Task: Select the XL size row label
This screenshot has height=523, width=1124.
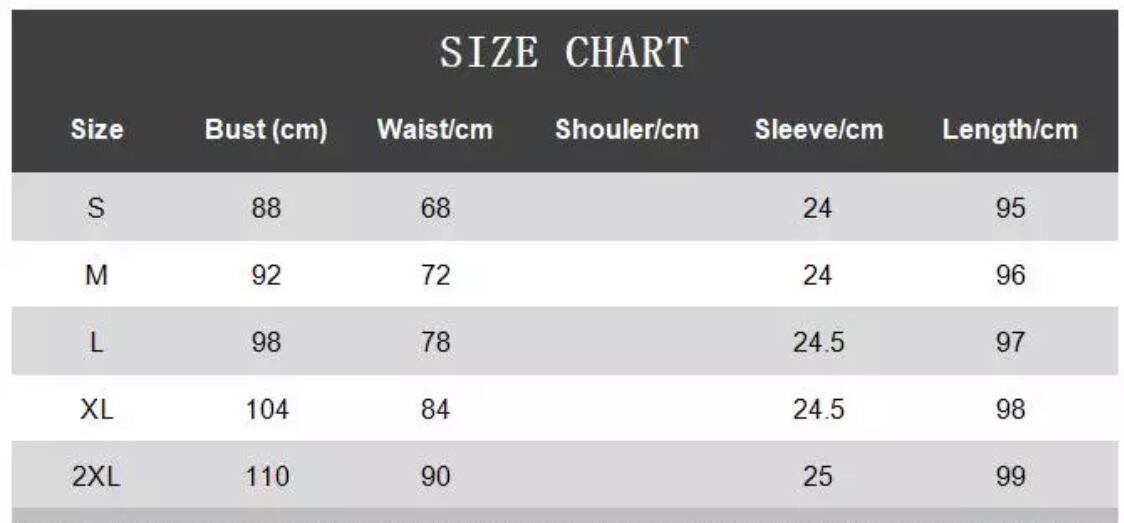Action: pos(97,409)
